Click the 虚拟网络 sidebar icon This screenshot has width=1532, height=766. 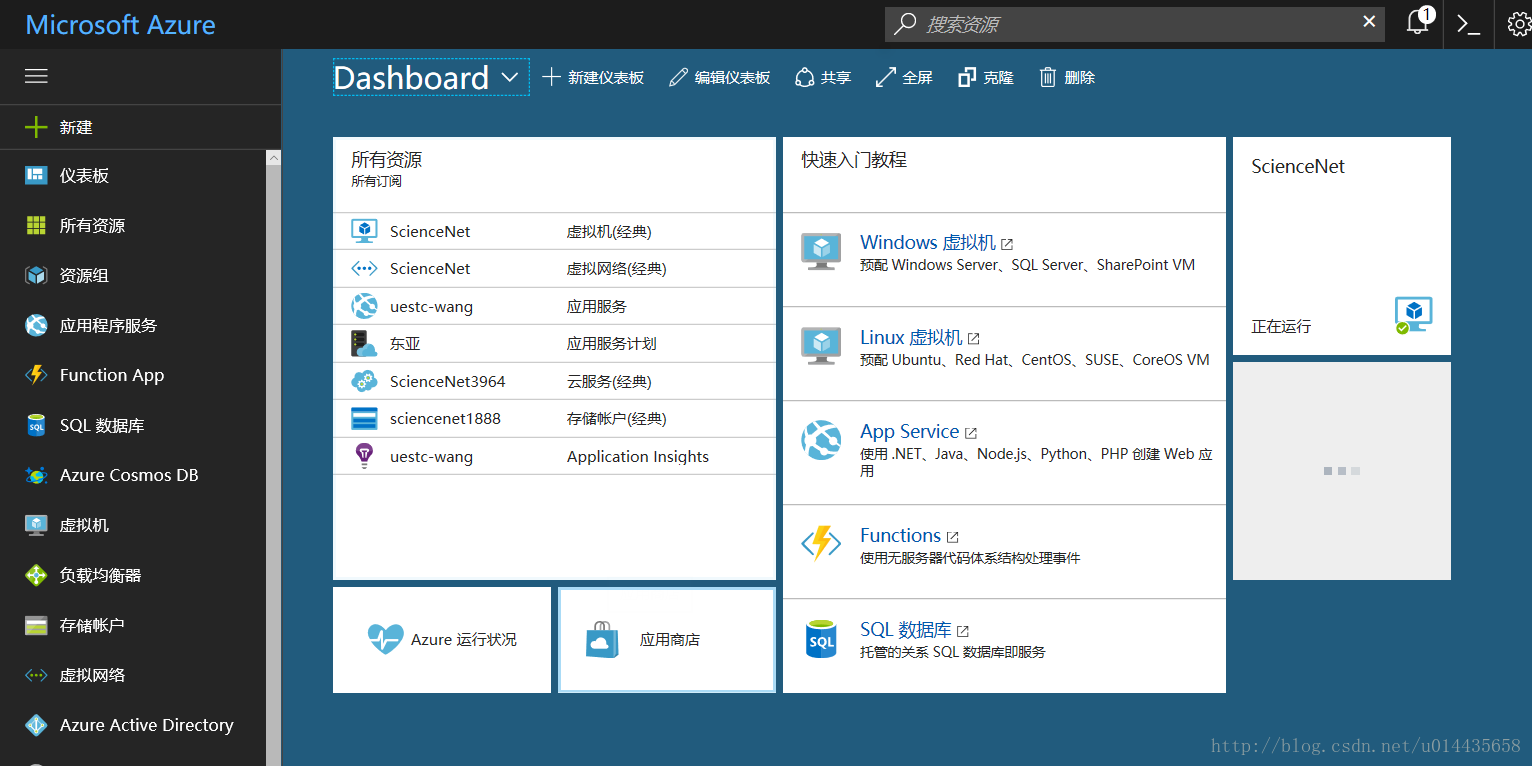coord(36,676)
